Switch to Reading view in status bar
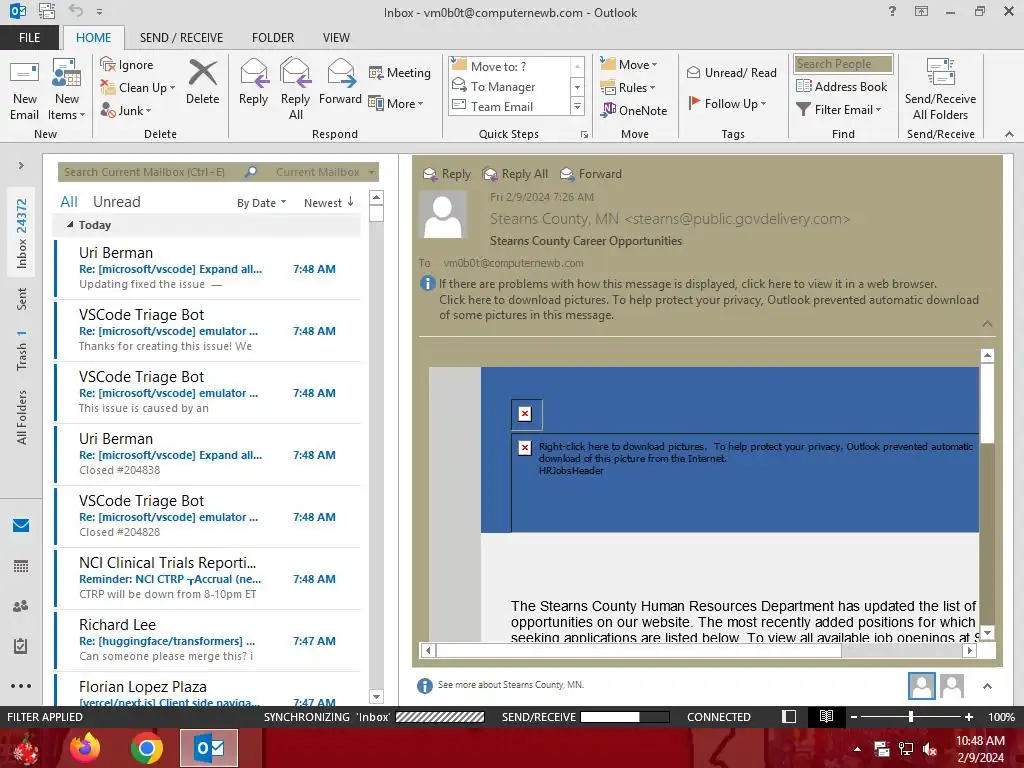This screenshot has width=1024, height=768. (x=826, y=716)
